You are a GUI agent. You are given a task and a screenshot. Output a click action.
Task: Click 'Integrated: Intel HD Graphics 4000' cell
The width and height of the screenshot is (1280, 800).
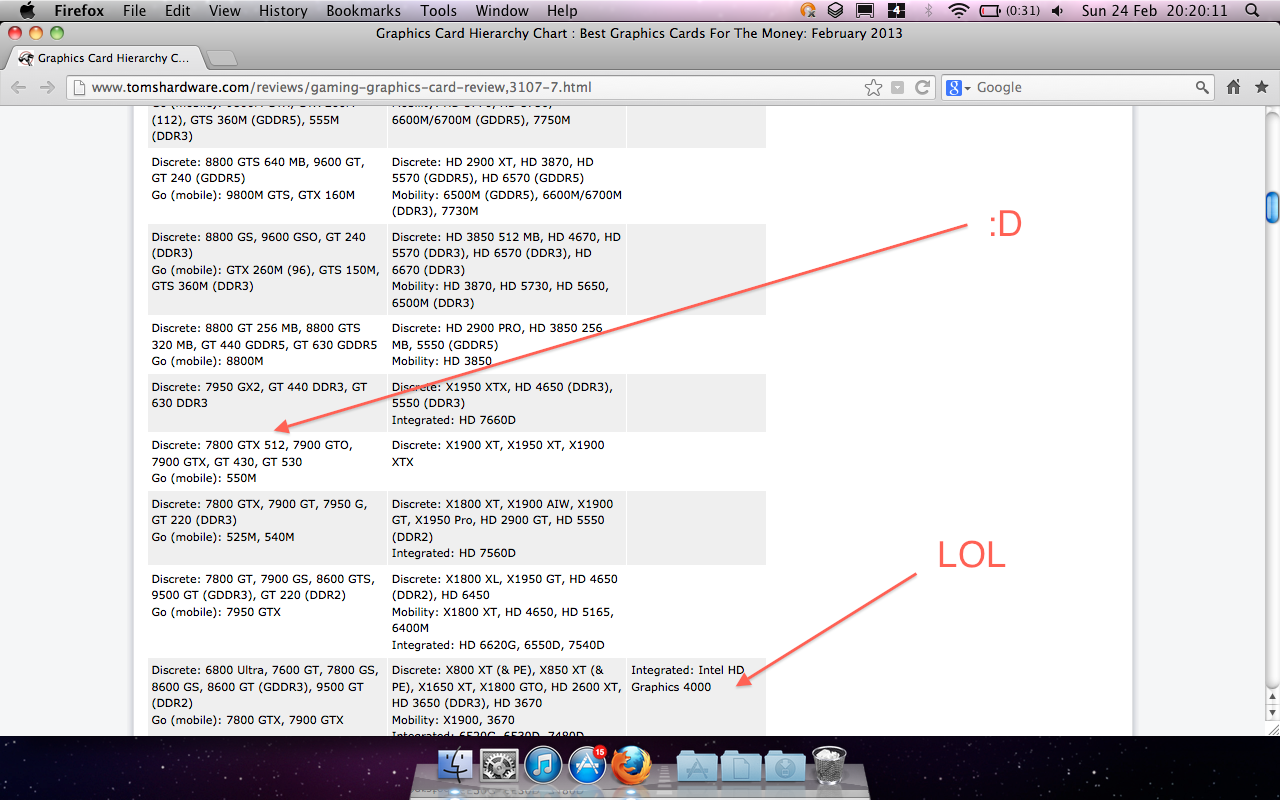click(x=696, y=697)
